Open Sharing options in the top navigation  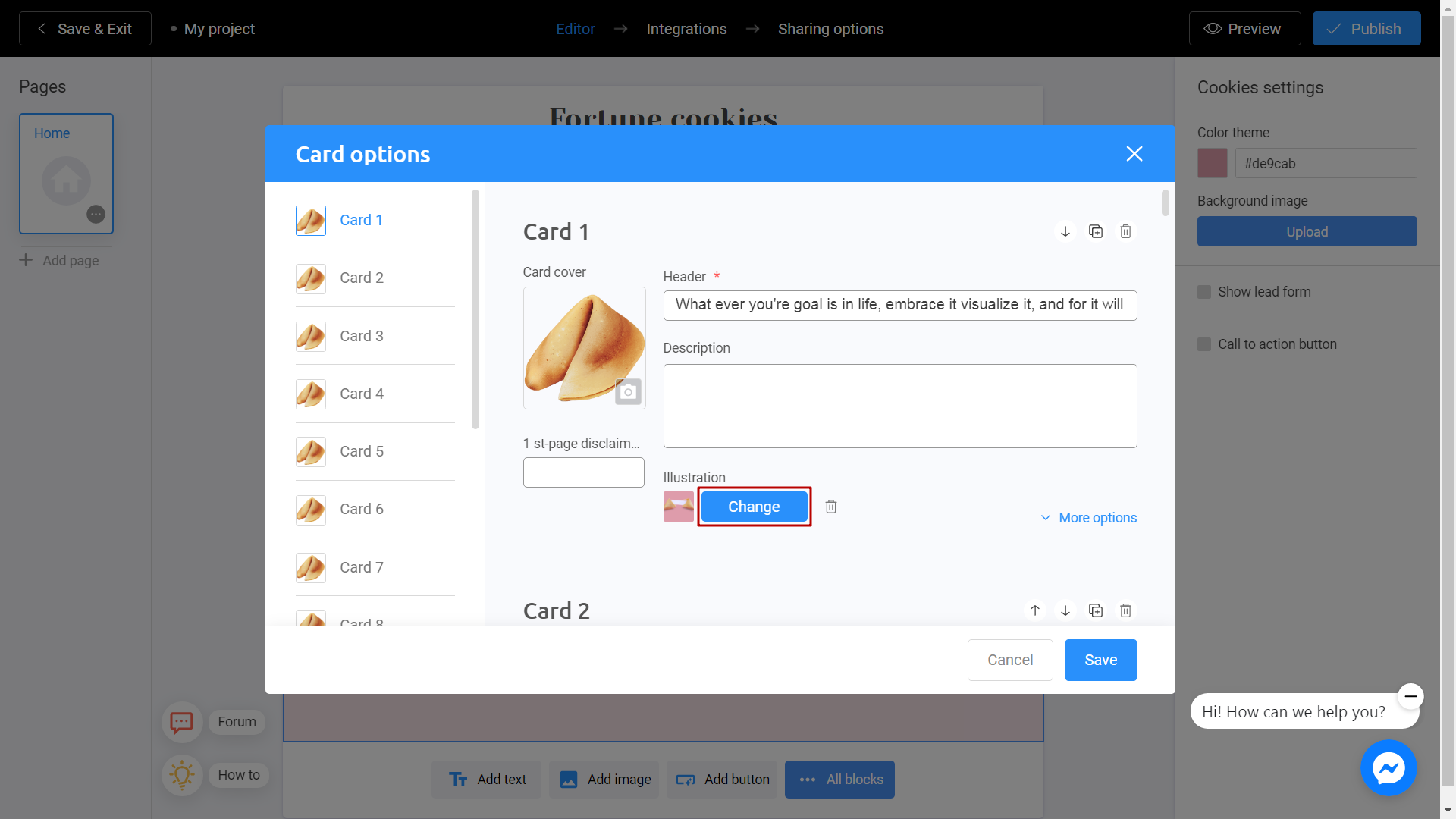point(830,28)
